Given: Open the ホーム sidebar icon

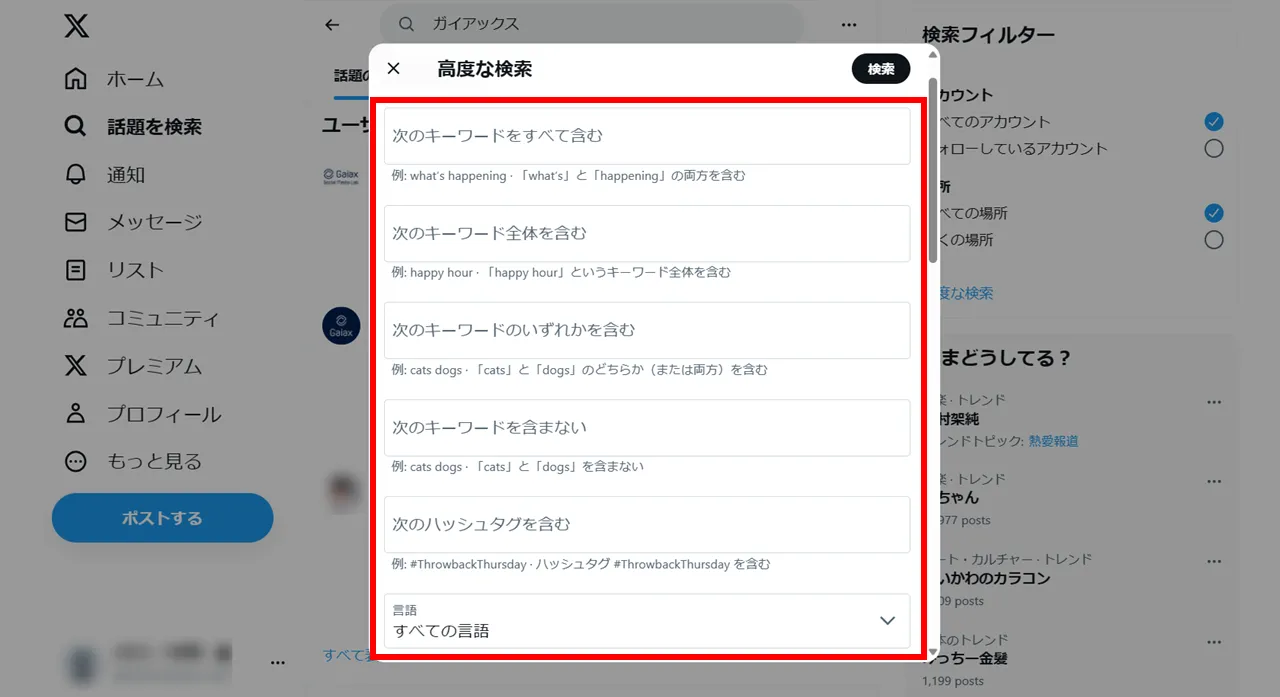Looking at the screenshot, I should click(x=75, y=78).
